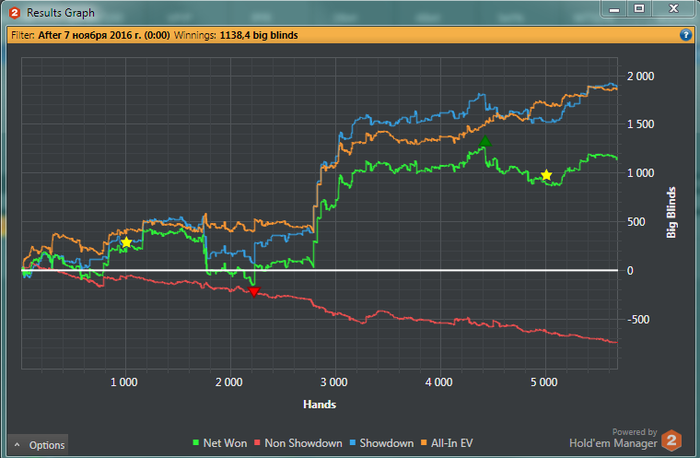Click the winnings value 1138,4 big blinds

pos(258,35)
